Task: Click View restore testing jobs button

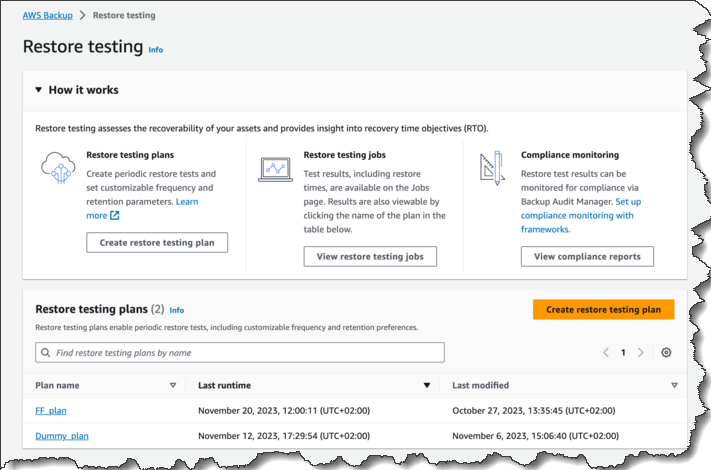Action: [x=370, y=257]
